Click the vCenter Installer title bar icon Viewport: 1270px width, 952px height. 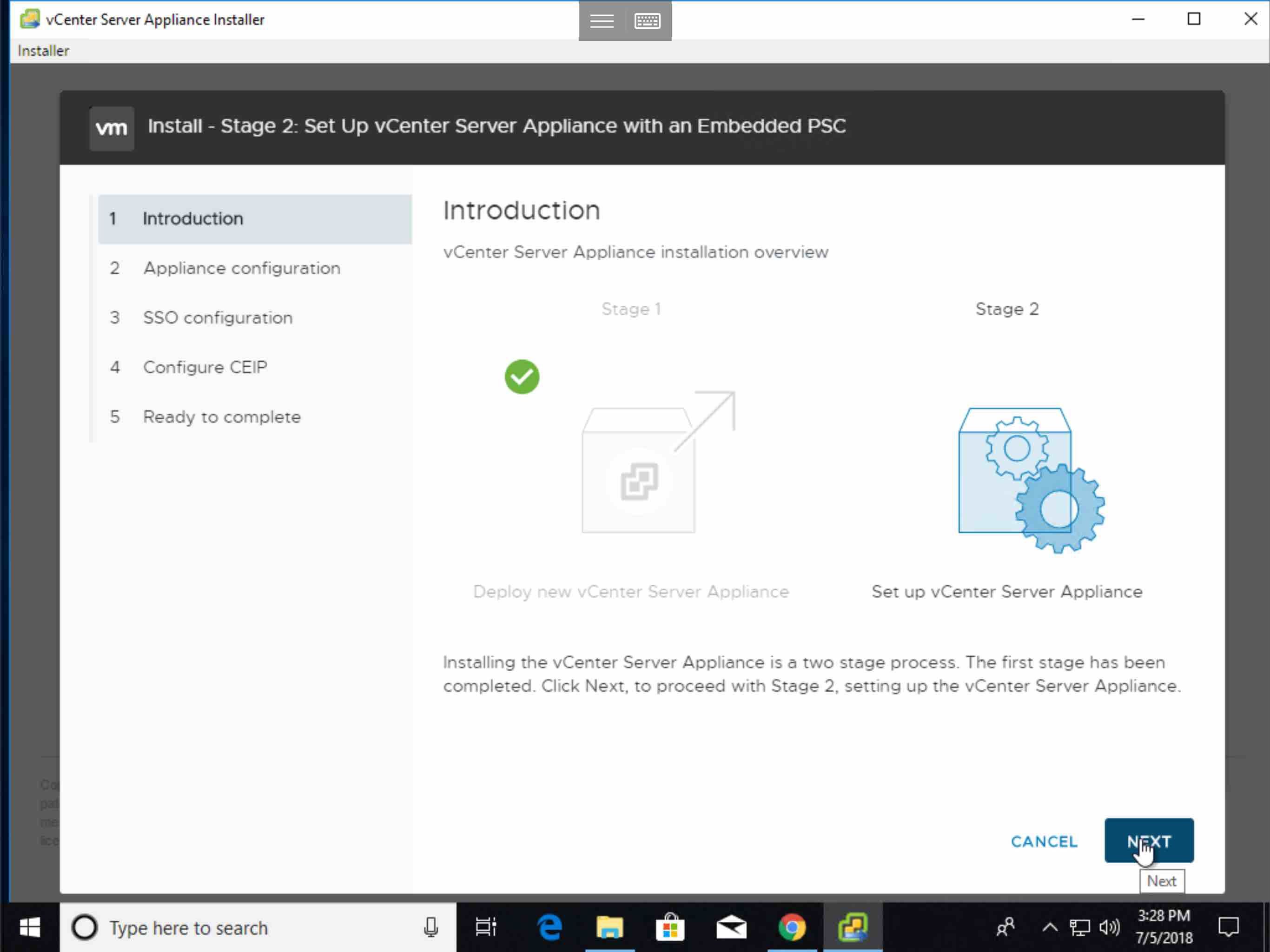[x=29, y=19]
